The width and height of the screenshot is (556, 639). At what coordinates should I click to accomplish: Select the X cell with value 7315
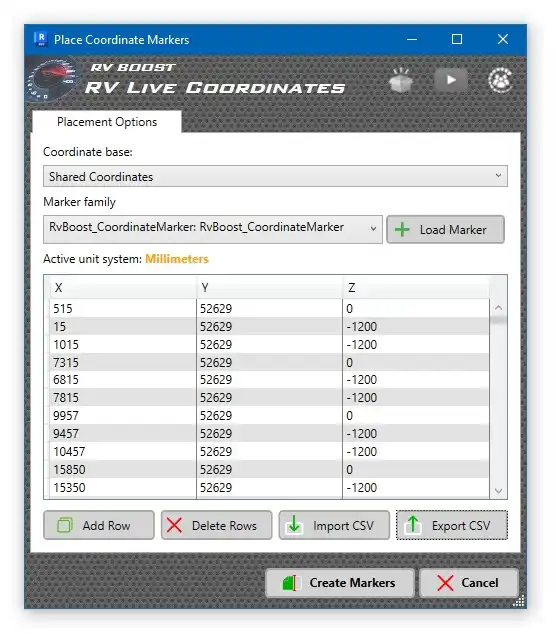click(x=123, y=362)
